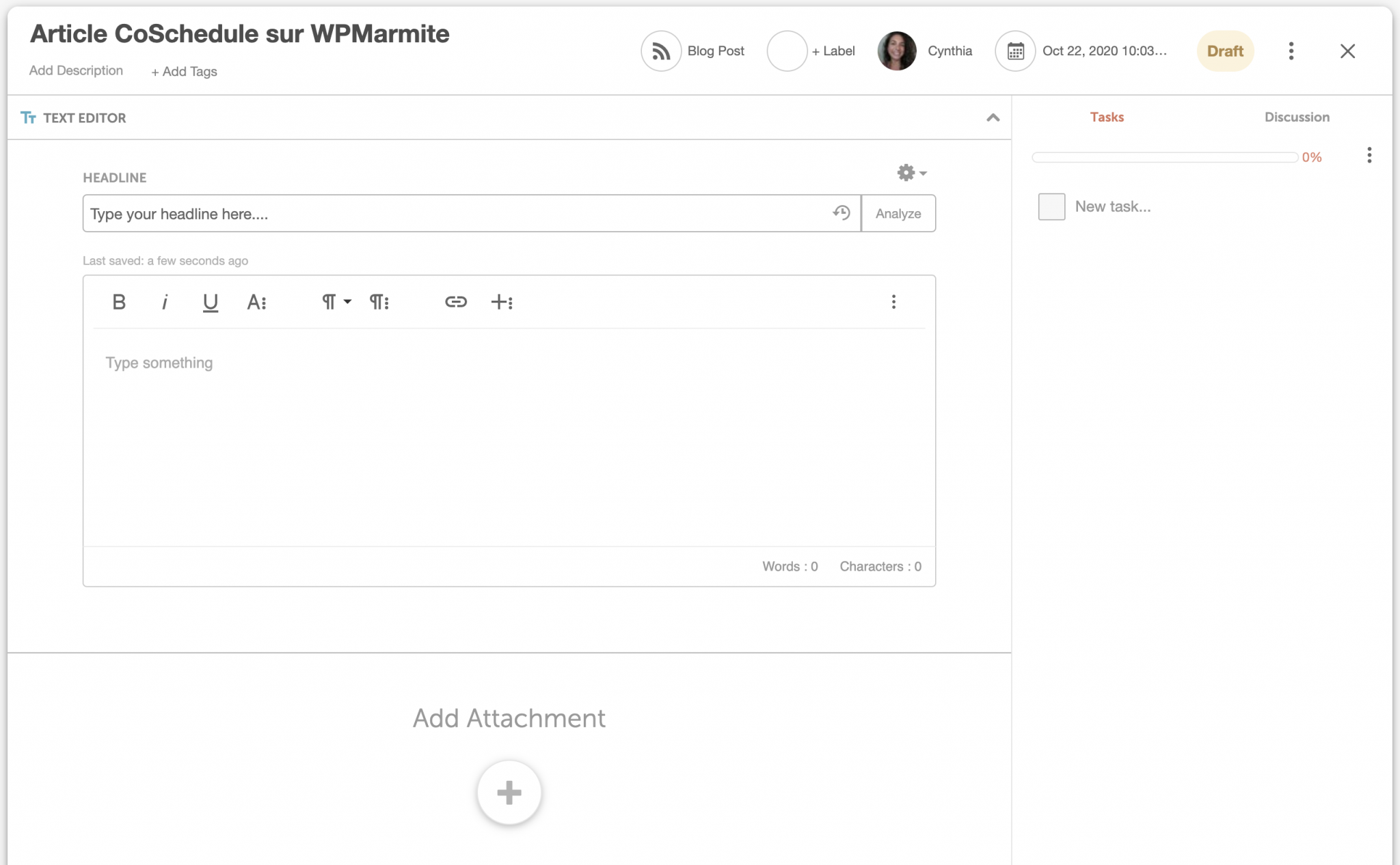
Task: Open the editor toolbar three-dot menu
Action: click(893, 302)
